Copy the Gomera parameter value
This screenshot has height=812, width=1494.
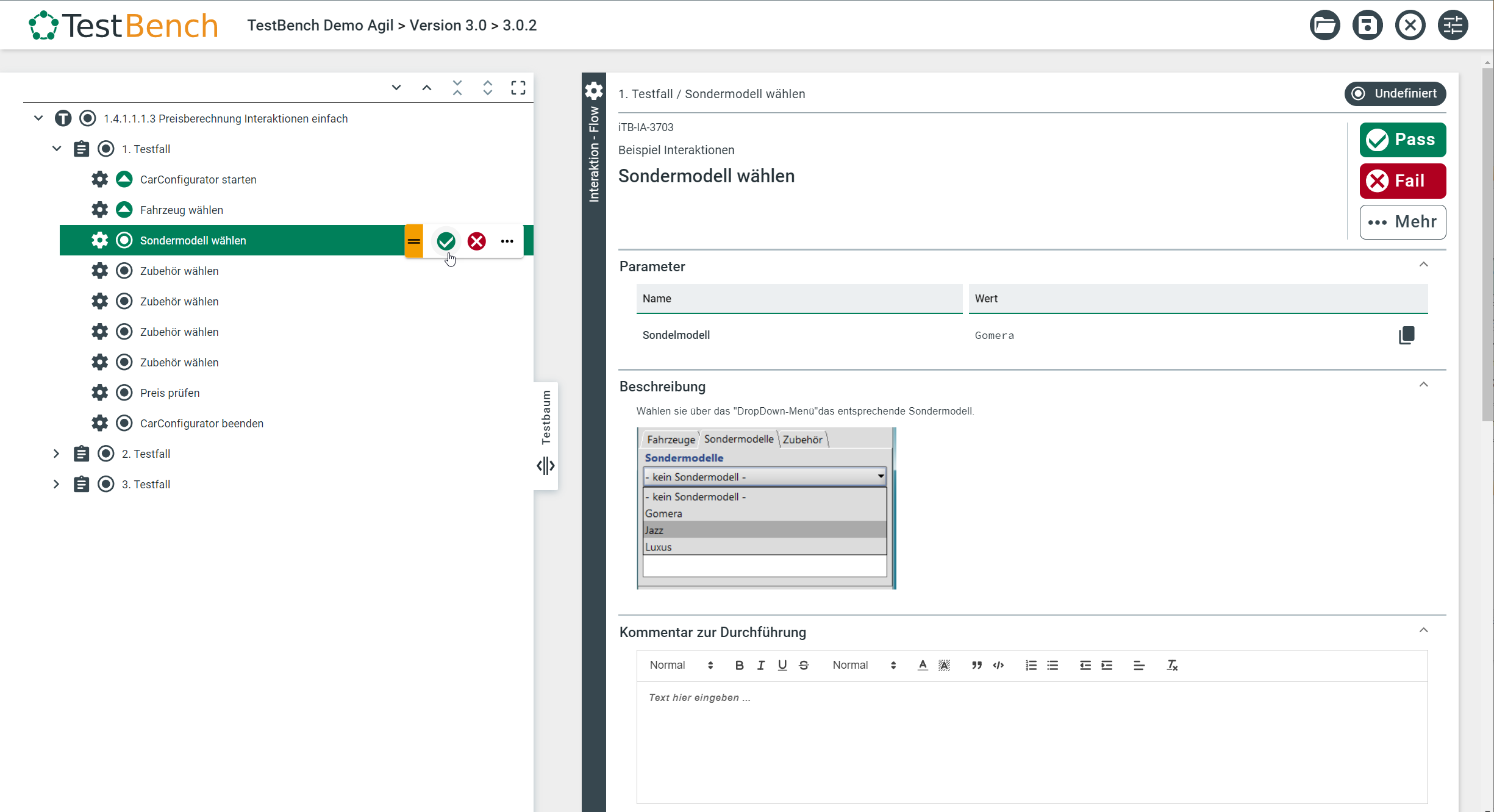1406,335
